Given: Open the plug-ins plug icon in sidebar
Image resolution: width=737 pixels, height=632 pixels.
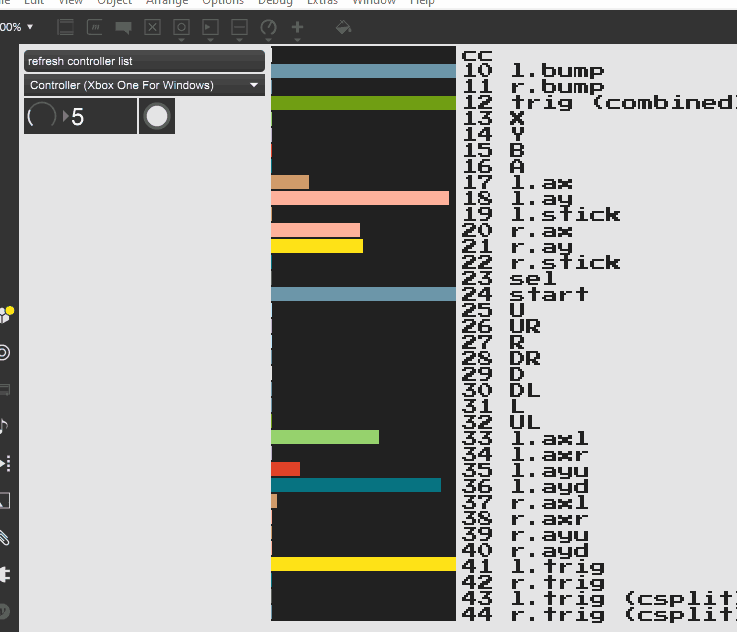Looking at the screenshot, I should 4,575.
